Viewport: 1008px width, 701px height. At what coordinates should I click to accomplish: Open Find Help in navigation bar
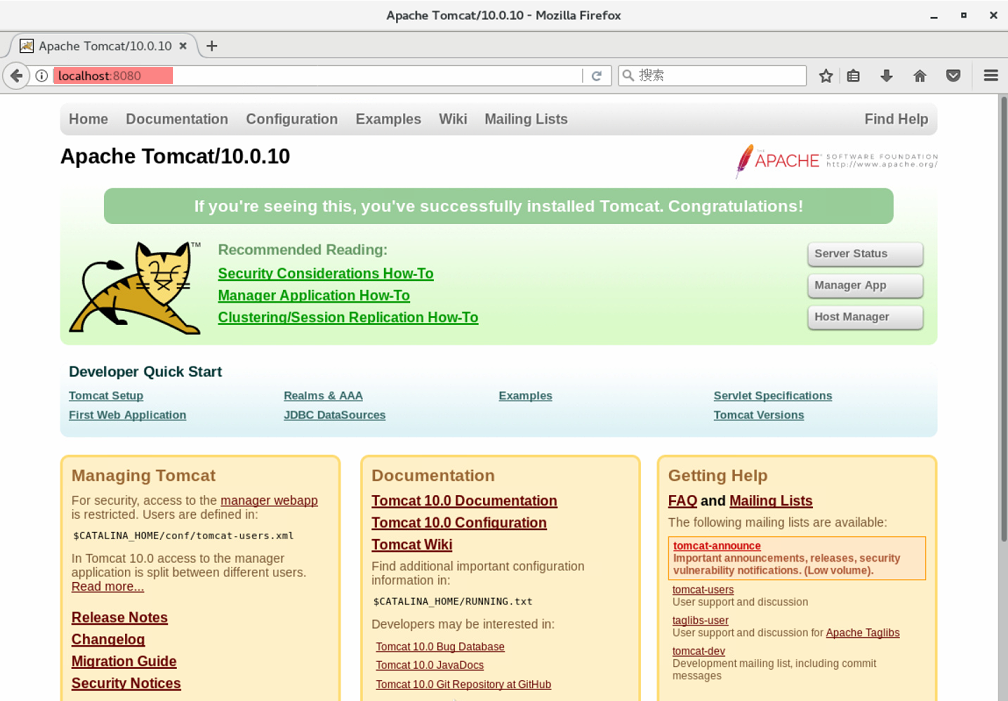(896, 119)
